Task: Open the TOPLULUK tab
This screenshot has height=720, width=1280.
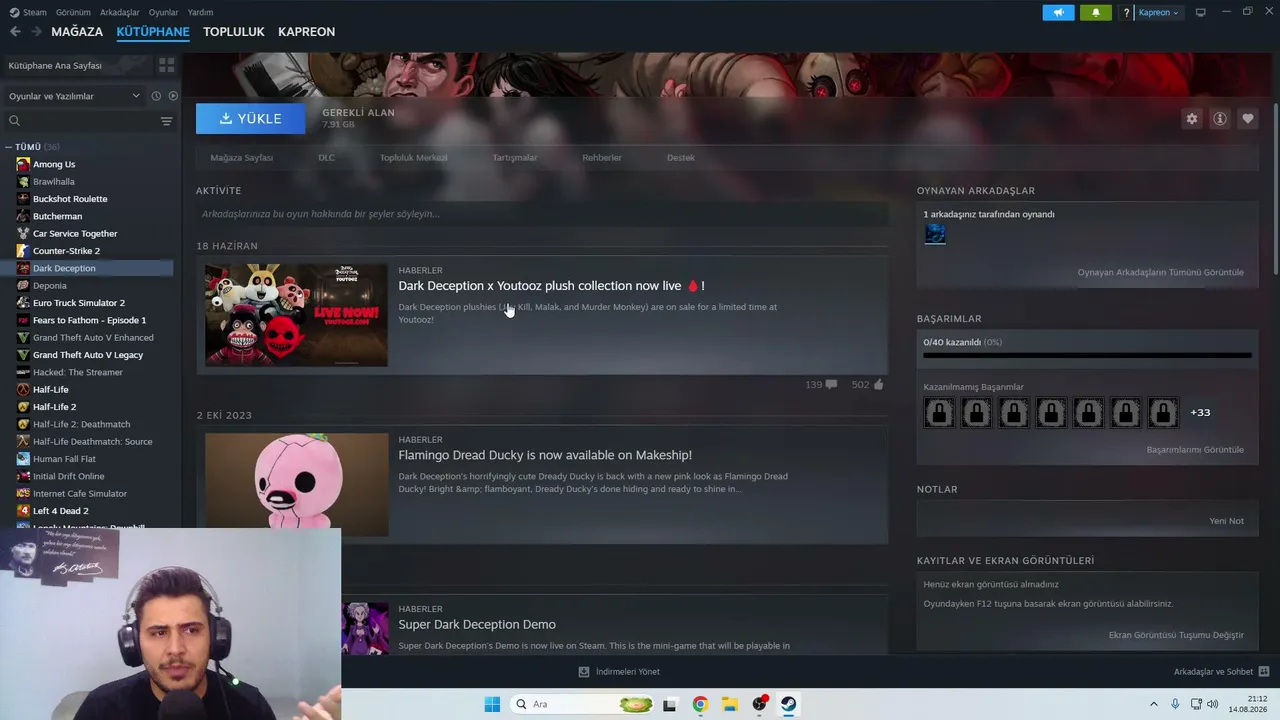Action: [234, 32]
